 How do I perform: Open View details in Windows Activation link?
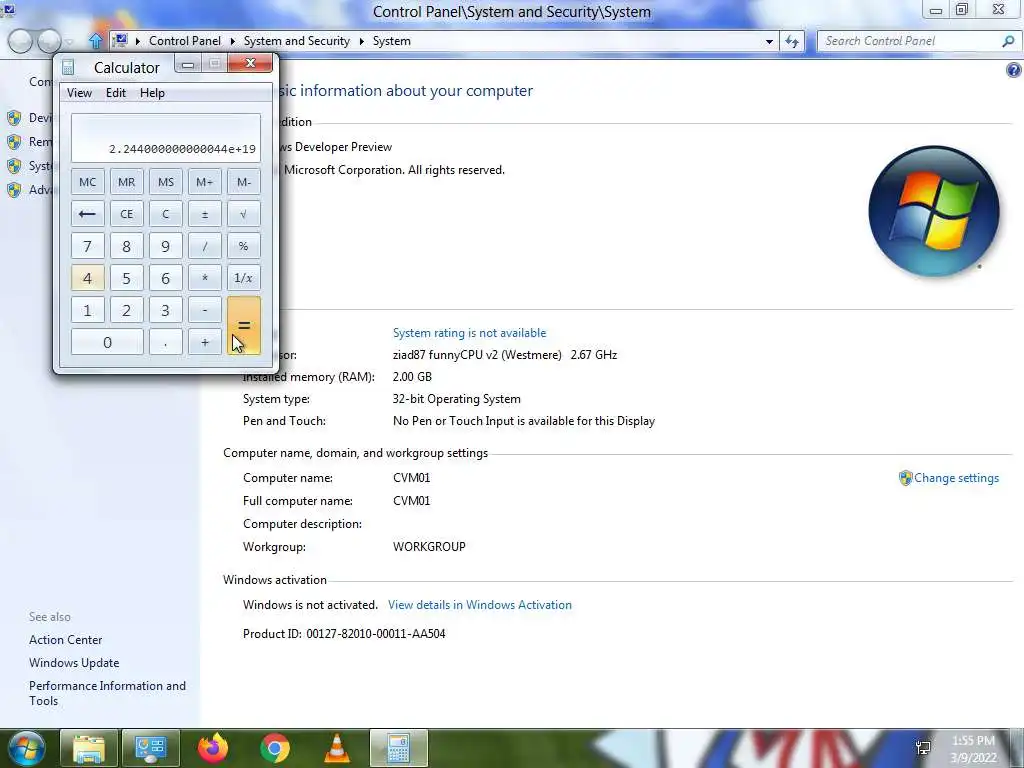click(x=480, y=605)
